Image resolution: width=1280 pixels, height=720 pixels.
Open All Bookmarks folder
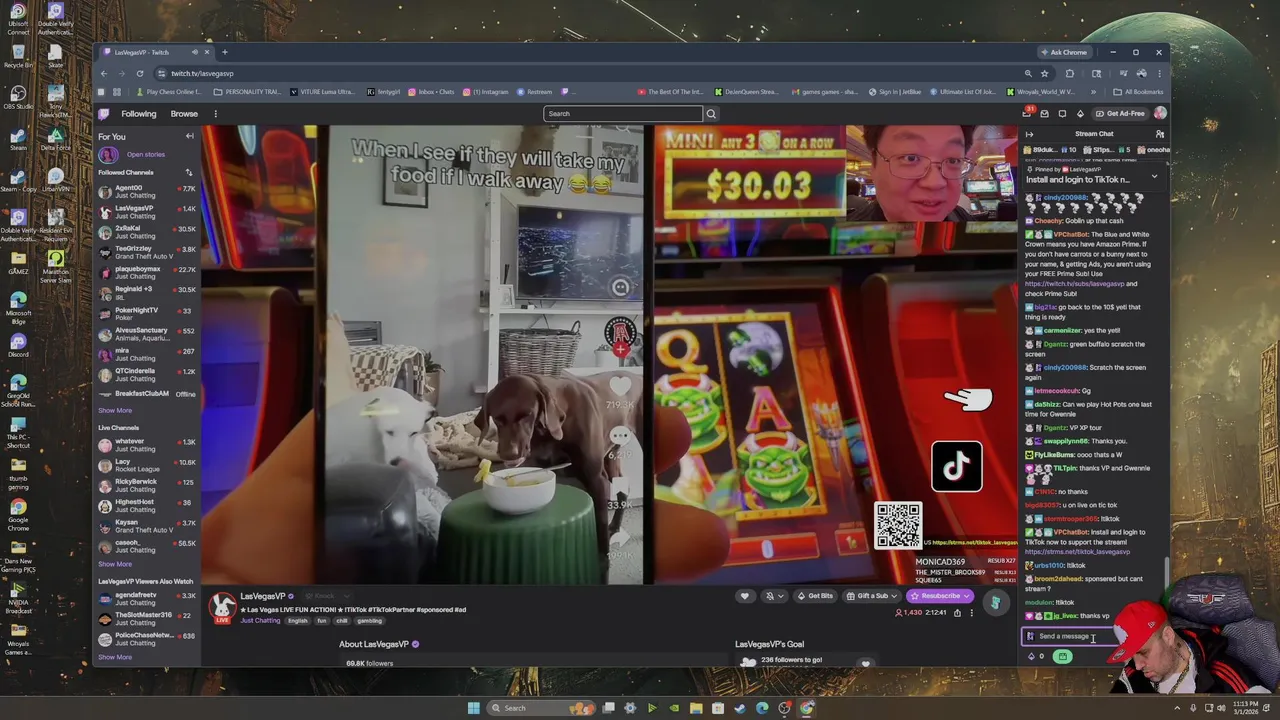[1138, 92]
